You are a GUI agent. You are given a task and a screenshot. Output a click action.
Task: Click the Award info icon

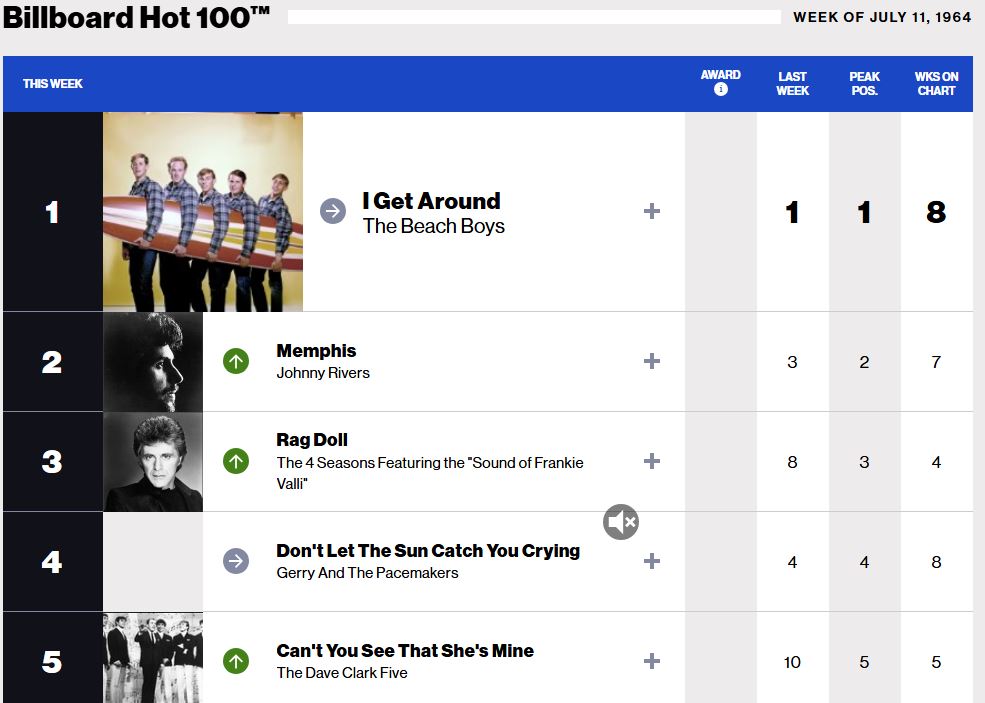pos(720,90)
